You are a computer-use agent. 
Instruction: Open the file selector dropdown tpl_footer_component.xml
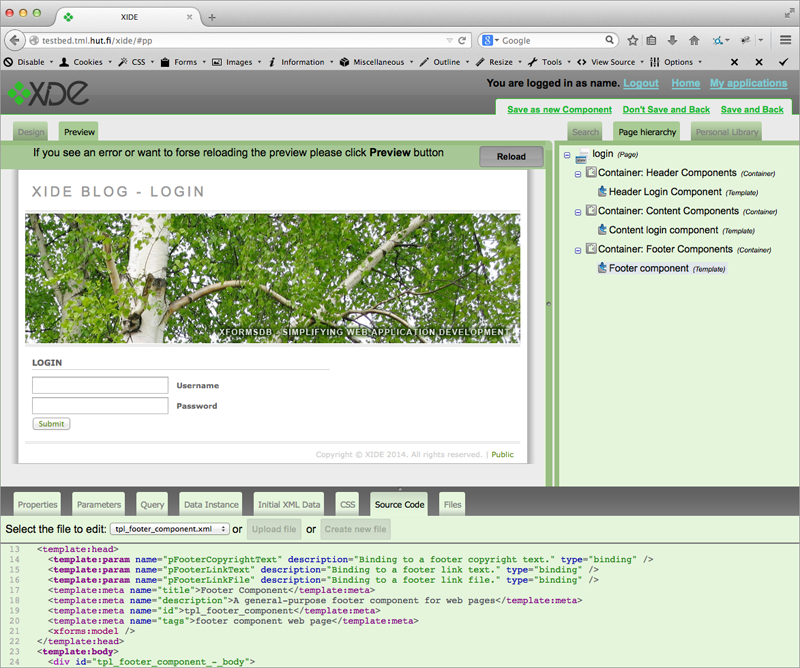coord(170,528)
